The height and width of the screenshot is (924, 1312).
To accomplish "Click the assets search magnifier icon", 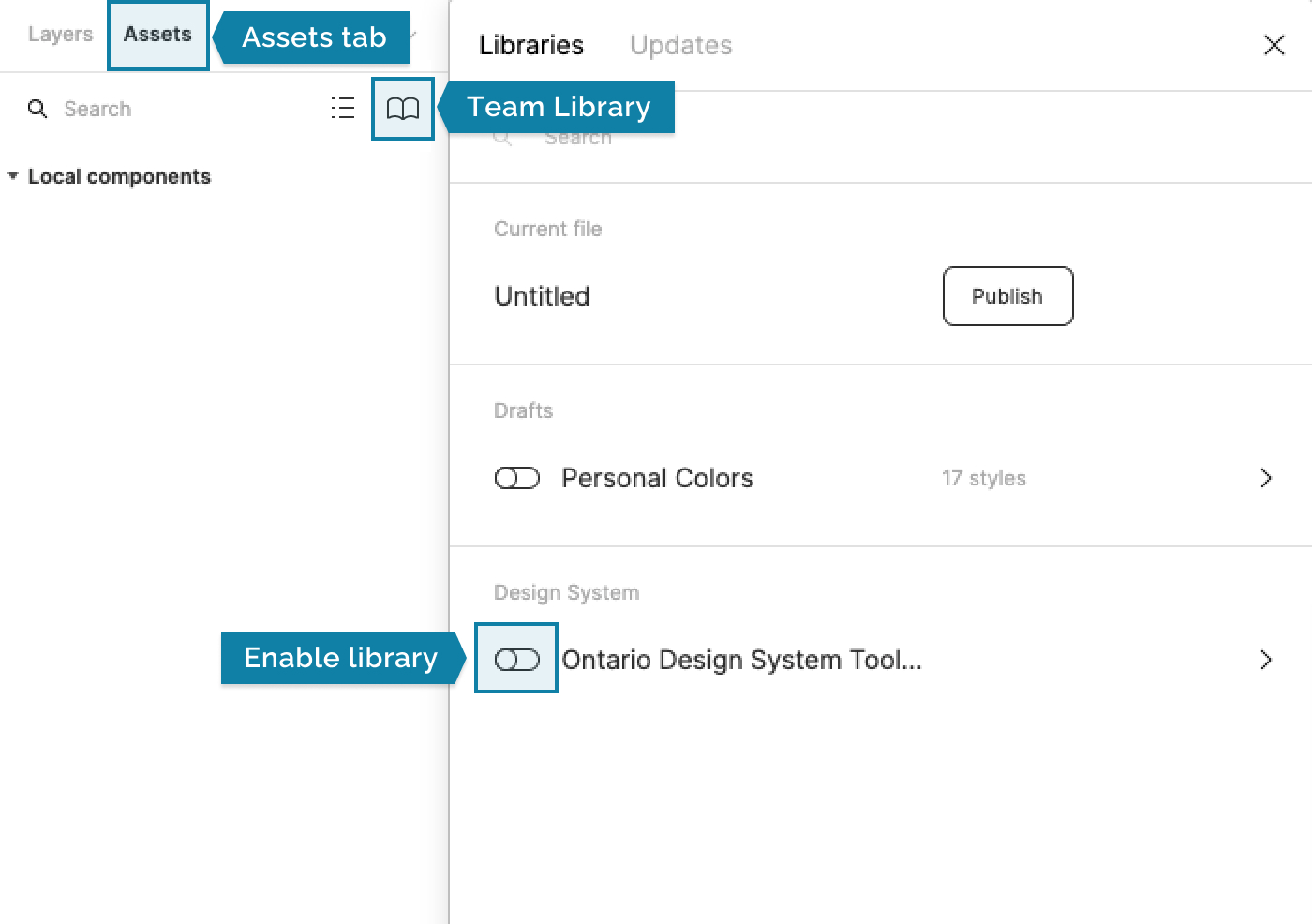I will [37, 109].
